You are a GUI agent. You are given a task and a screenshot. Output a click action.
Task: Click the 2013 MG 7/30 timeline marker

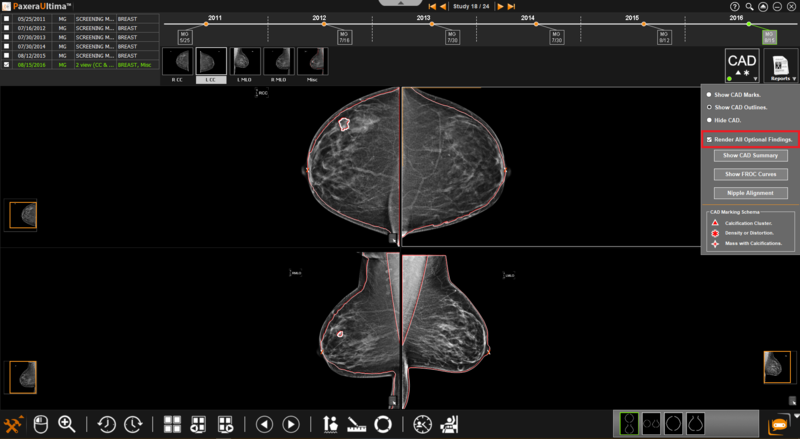453,37
